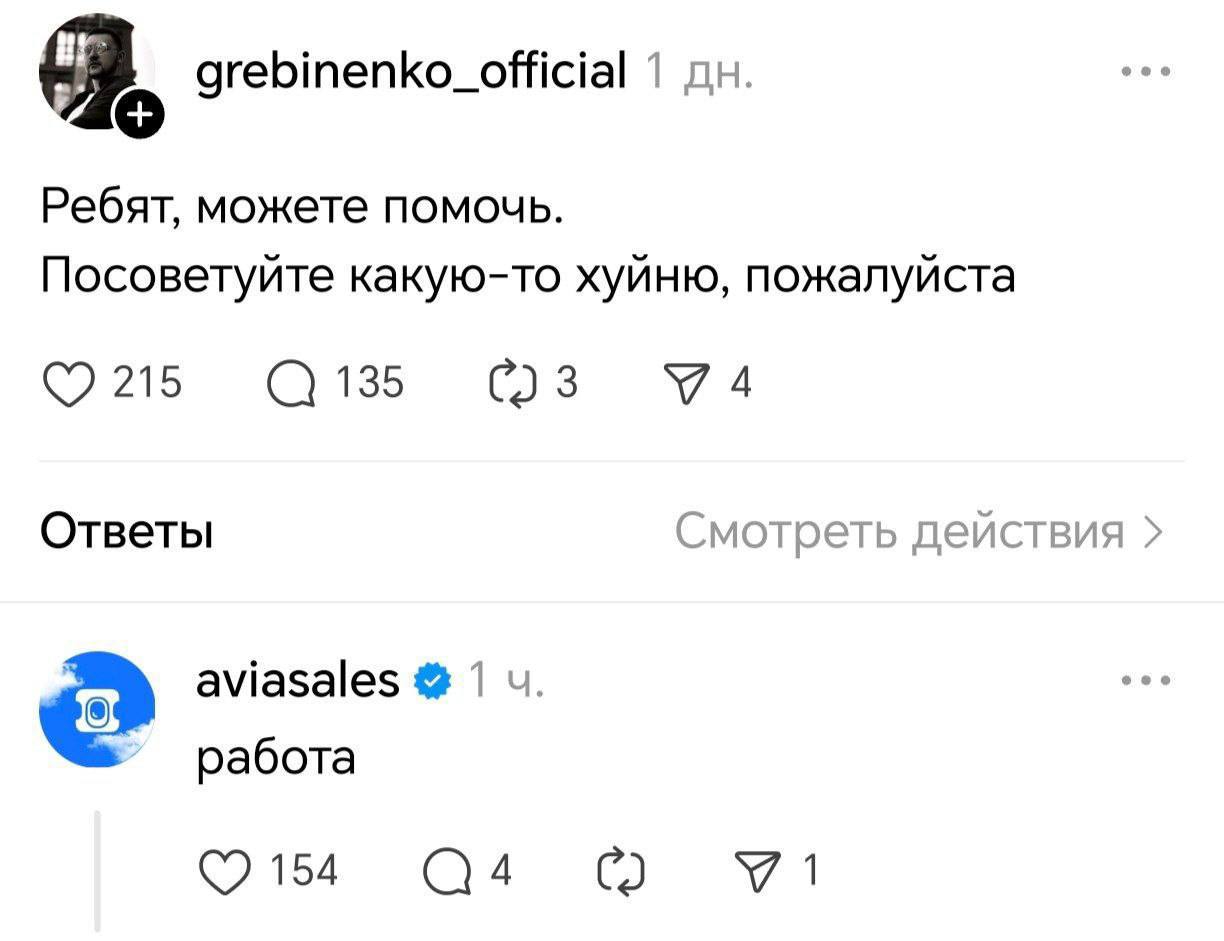1224x941 pixels.
Task: Open grebinenko_official profile username
Action: [x=412, y=72]
